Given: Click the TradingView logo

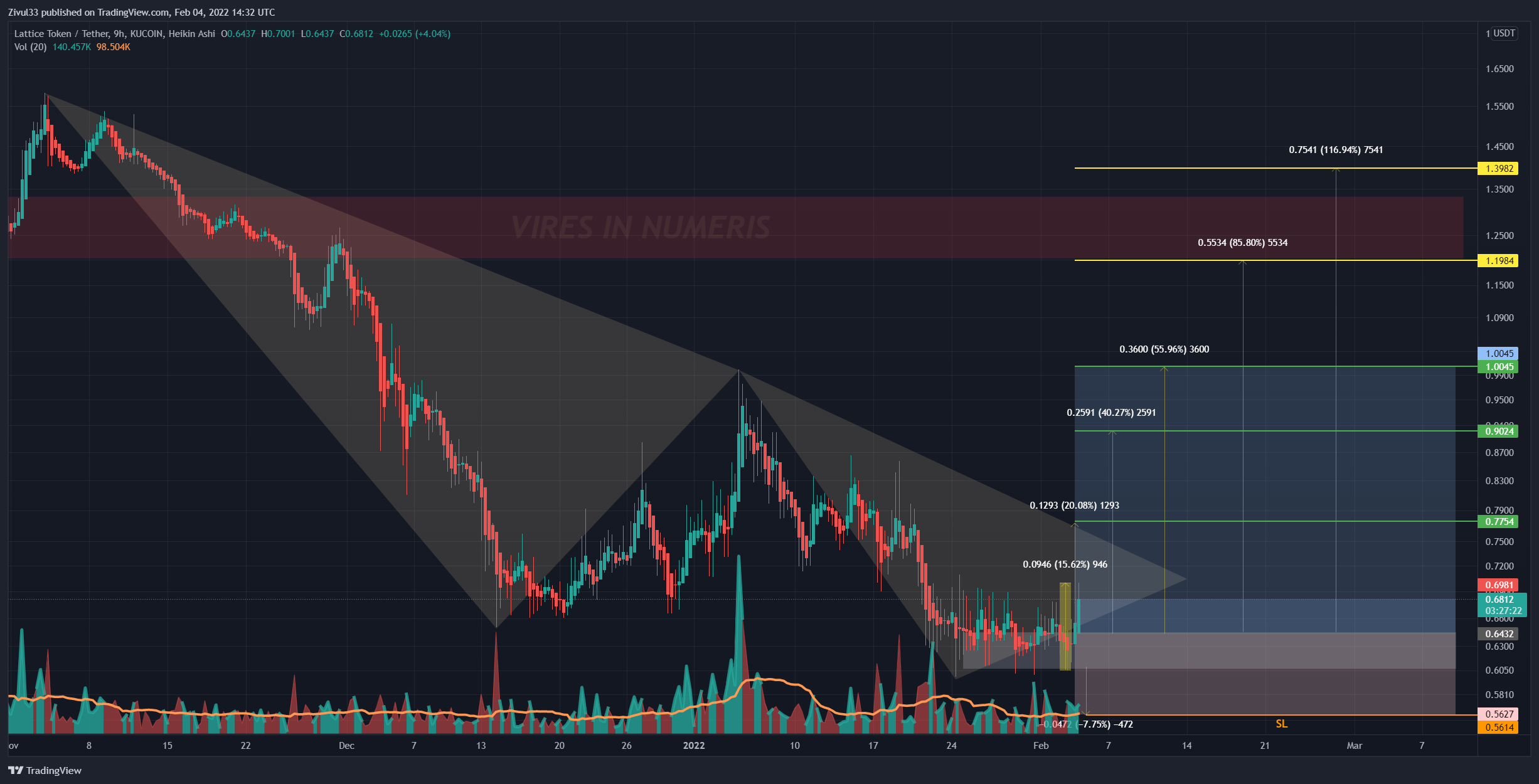Looking at the screenshot, I should (x=45, y=770).
